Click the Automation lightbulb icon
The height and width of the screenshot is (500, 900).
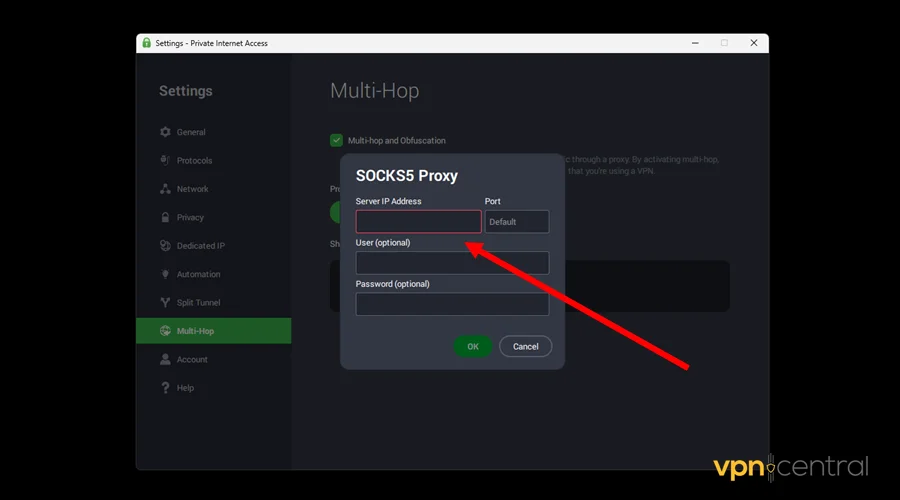pos(165,274)
